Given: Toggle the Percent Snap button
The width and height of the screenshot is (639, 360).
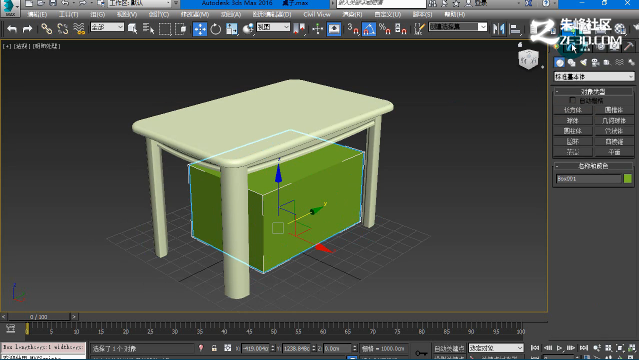Looking at the screenshot, I should coord(385,29).
